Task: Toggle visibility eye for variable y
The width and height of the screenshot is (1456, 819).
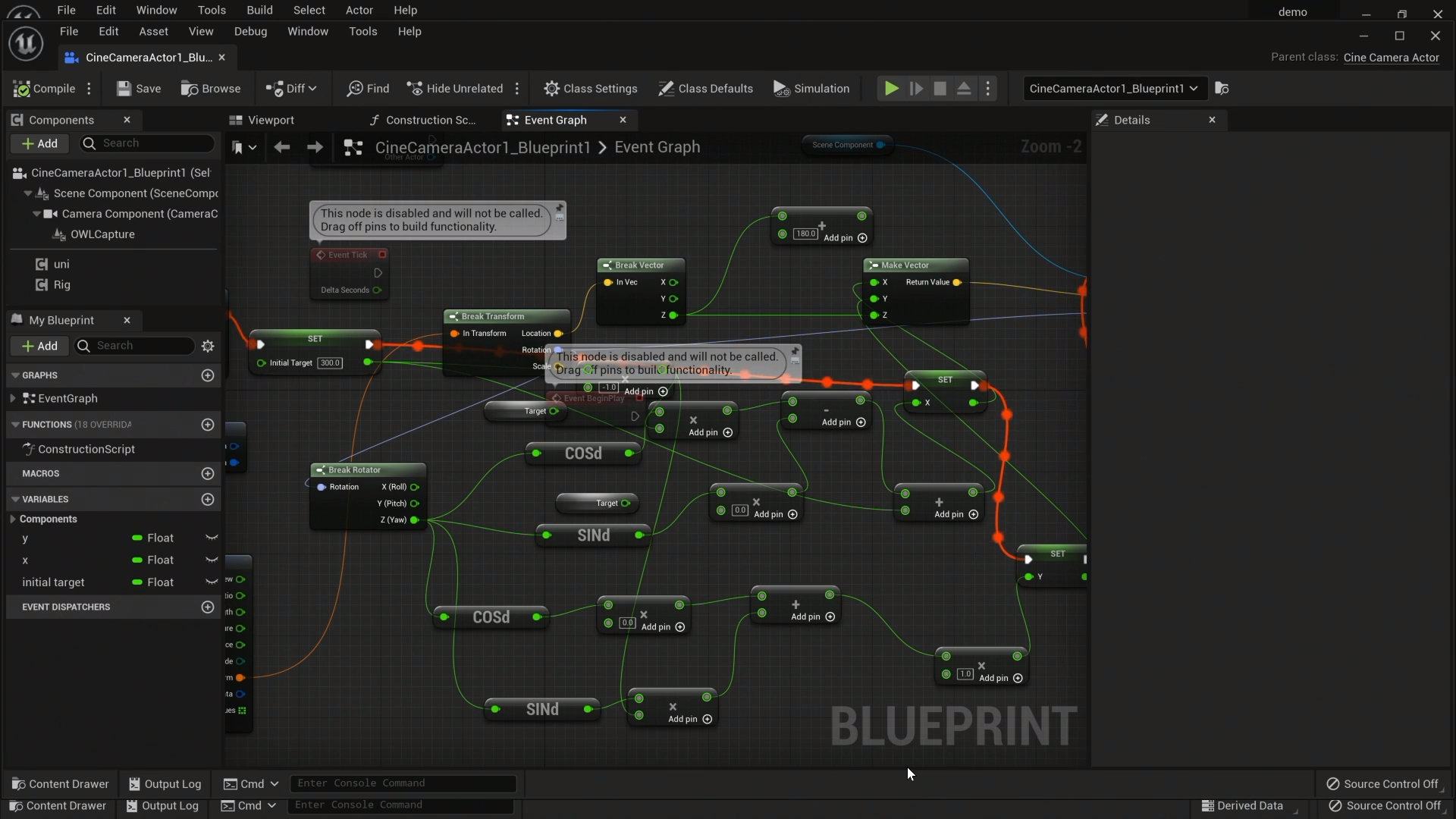Action: click(212, 538)
